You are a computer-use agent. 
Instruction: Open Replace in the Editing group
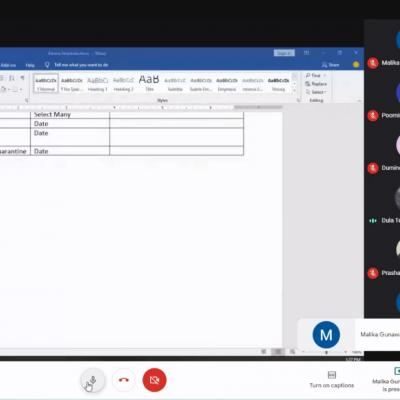pyautogui.click(x=316, y=84)
